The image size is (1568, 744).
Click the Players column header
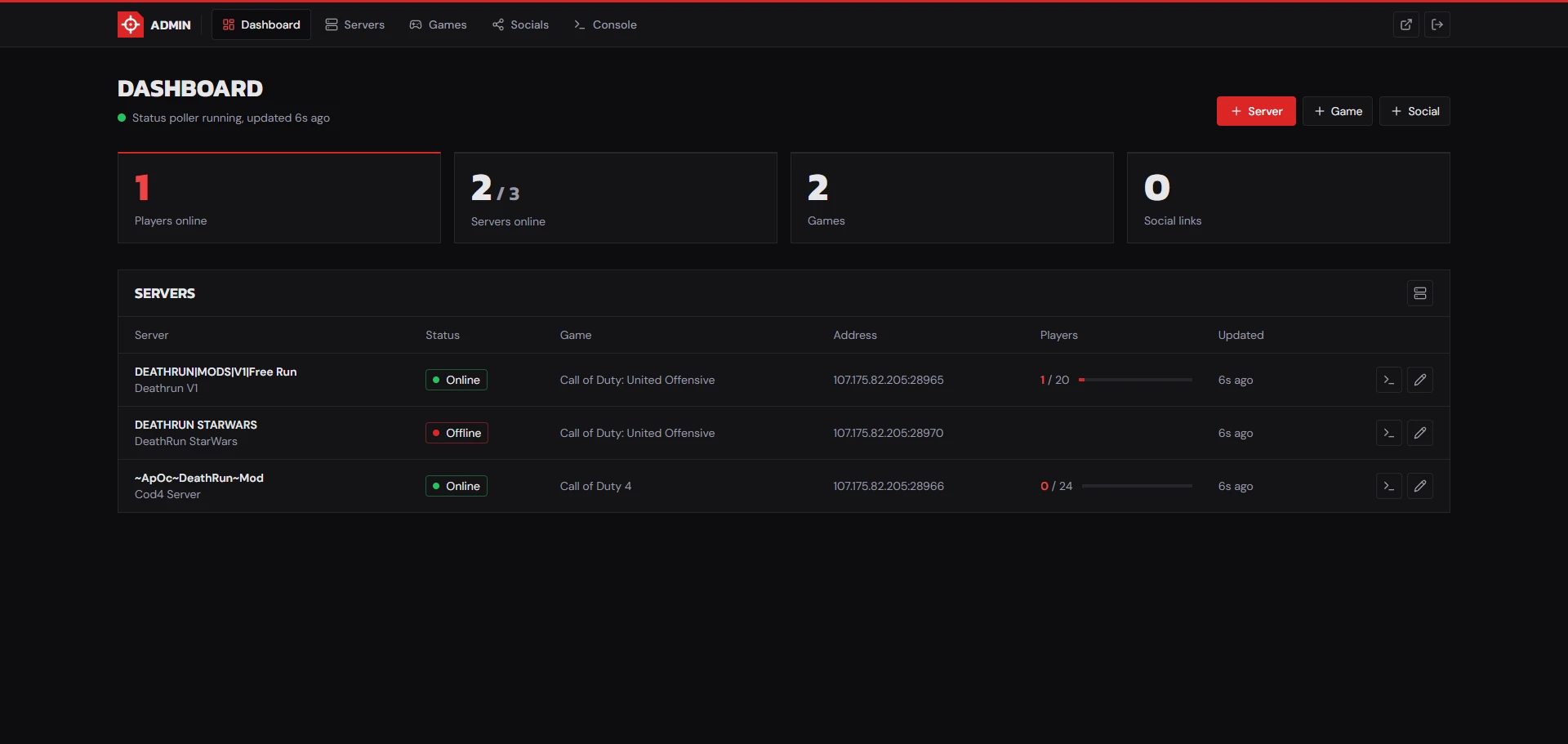click(1058, 335)
